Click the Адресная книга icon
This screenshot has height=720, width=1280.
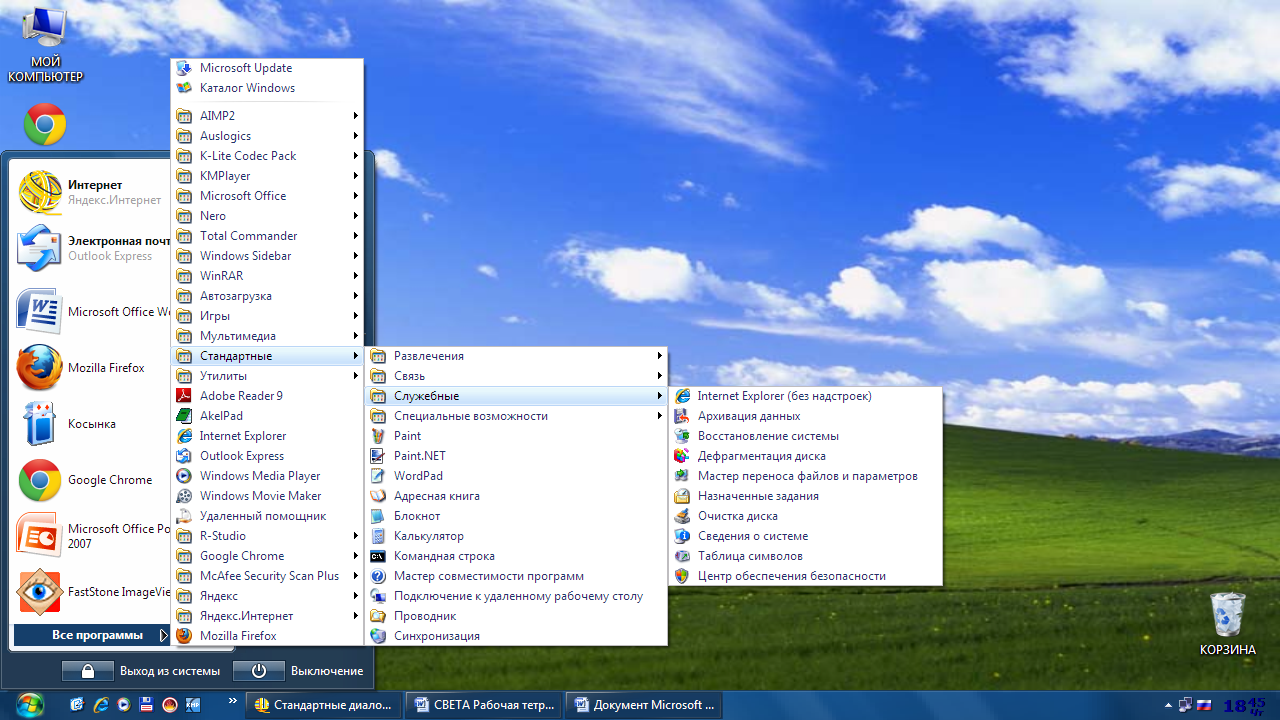tap(377, 496)
